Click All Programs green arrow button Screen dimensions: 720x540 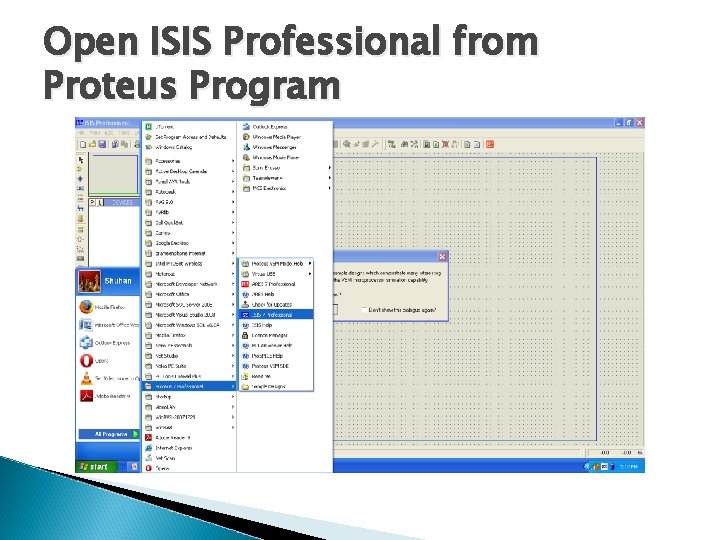click(135, 434)
